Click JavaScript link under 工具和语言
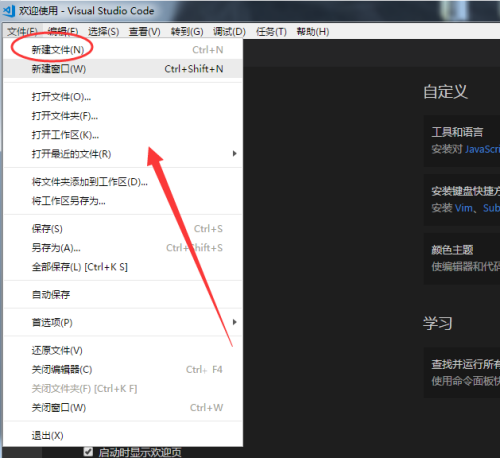 click(482, 149)
